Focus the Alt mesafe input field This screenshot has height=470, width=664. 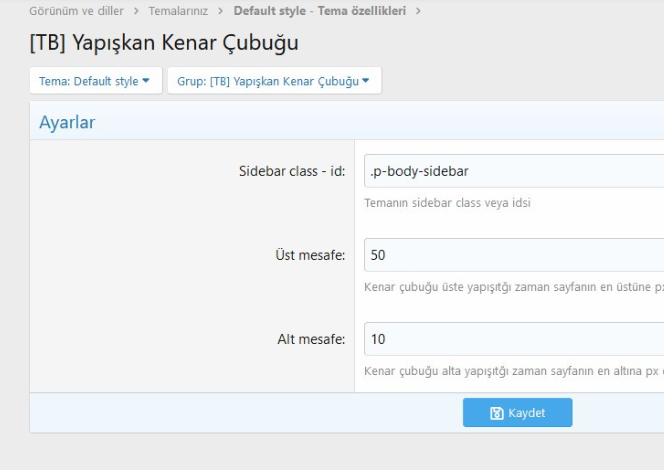[514, 339]
